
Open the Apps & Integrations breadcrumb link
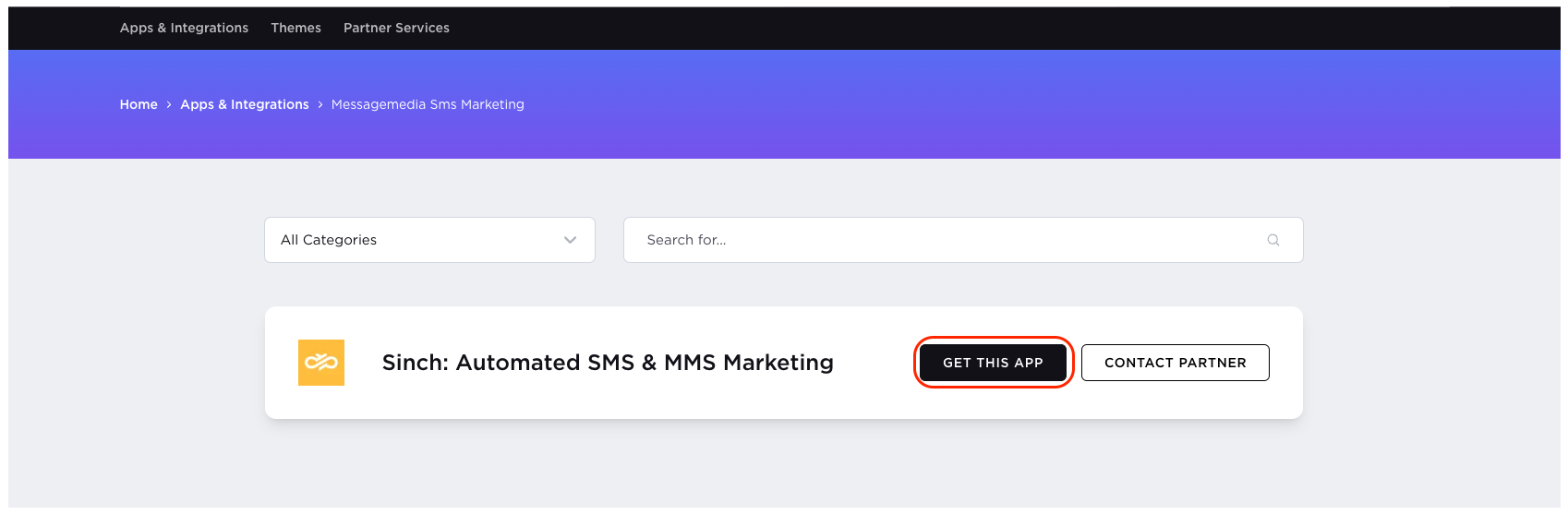click(245, 104)
